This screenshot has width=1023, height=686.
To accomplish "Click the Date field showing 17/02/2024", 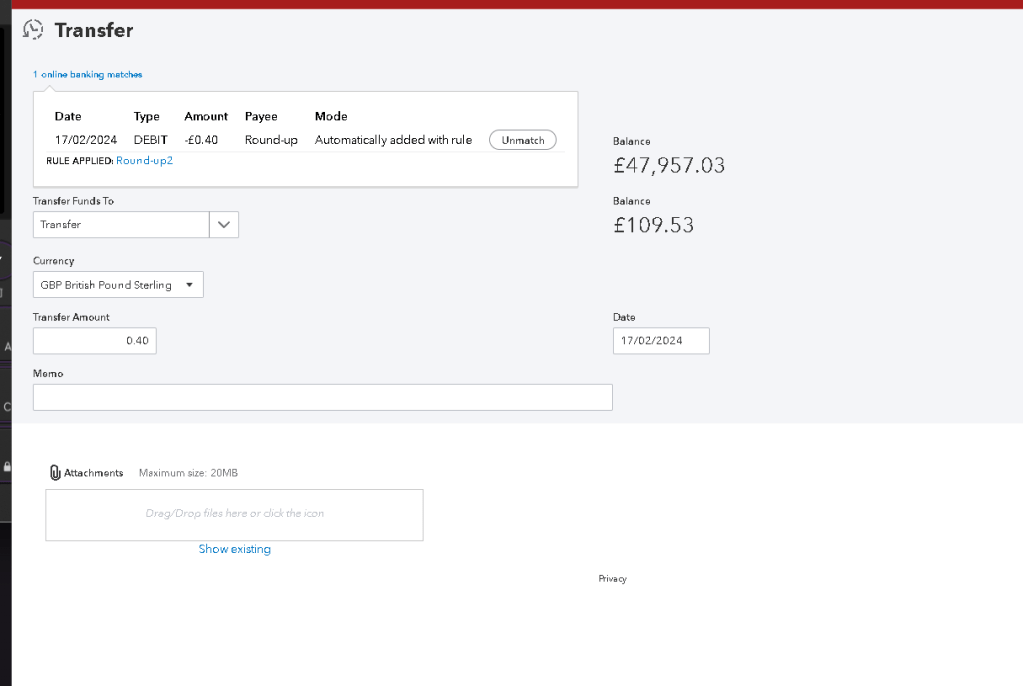I will coord(661,341).
